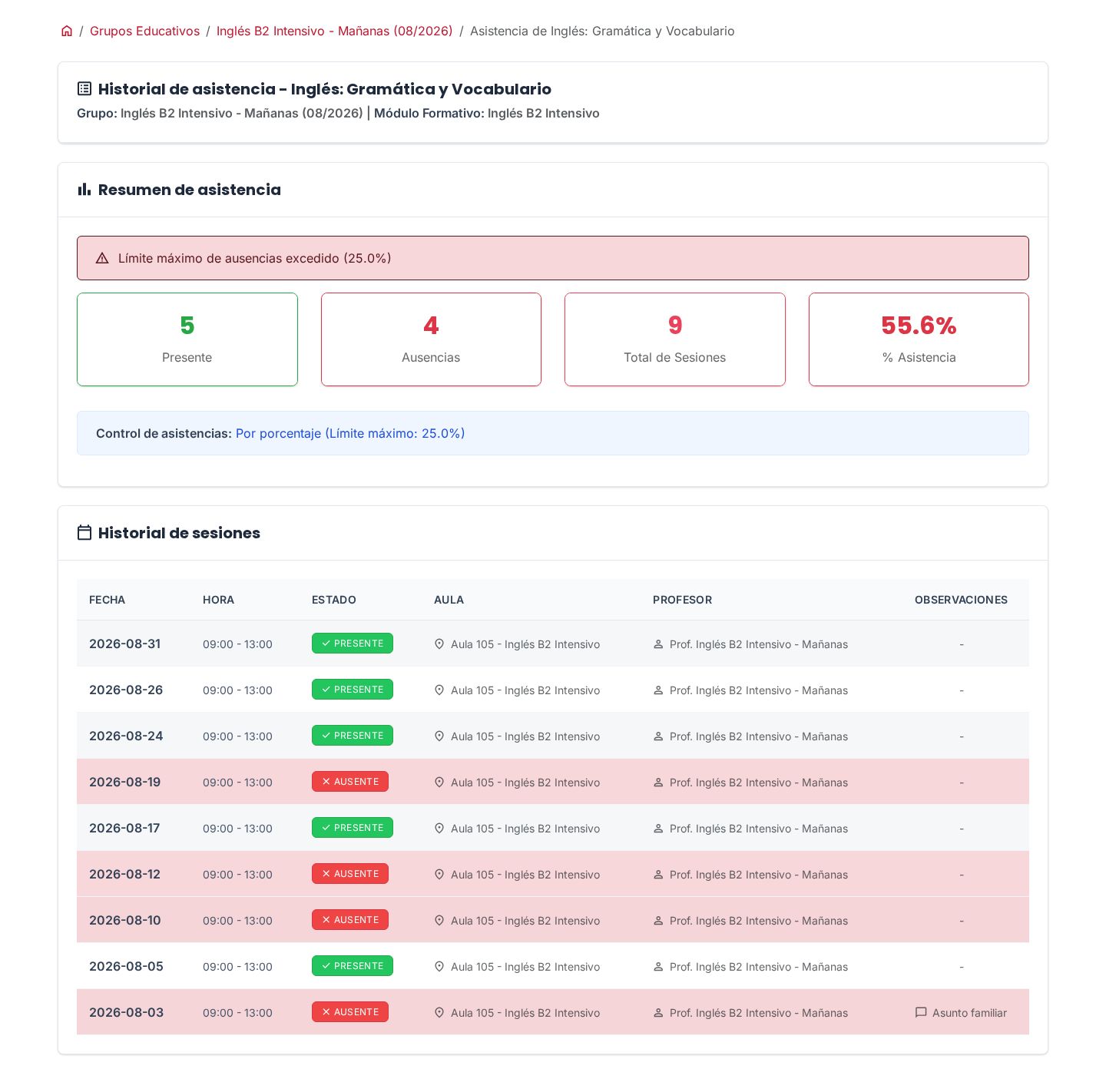Click the location pin in 2026-08-10 row
The image size is (1106, 1092).
(x=439, y=920)
